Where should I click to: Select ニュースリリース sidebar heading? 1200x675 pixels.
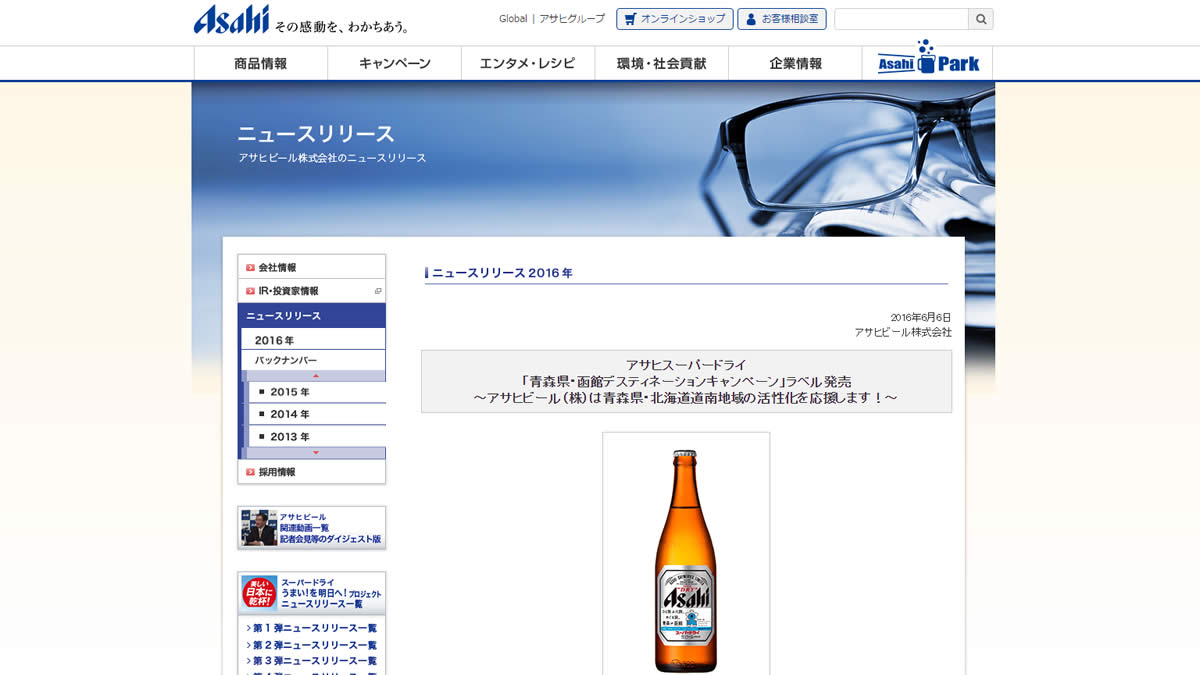click(x=312, y=316)
